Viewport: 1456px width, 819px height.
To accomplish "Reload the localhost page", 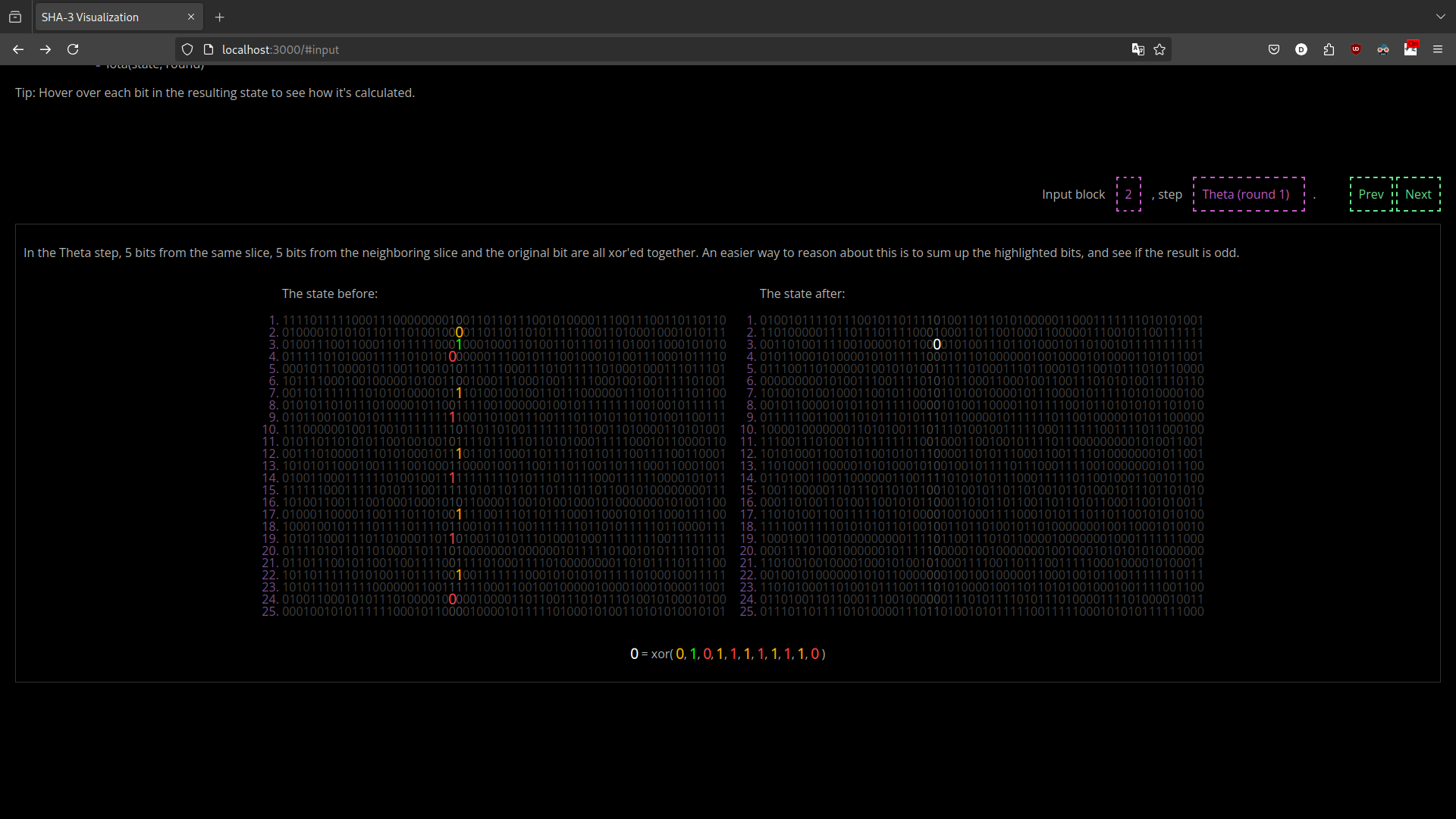I will (72, 49).
